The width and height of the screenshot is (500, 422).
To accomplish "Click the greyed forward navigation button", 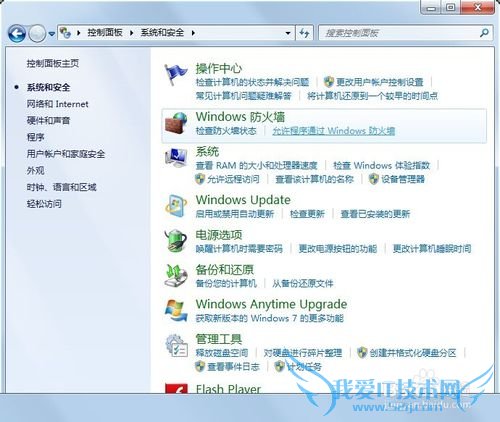I will pos(37,33).
